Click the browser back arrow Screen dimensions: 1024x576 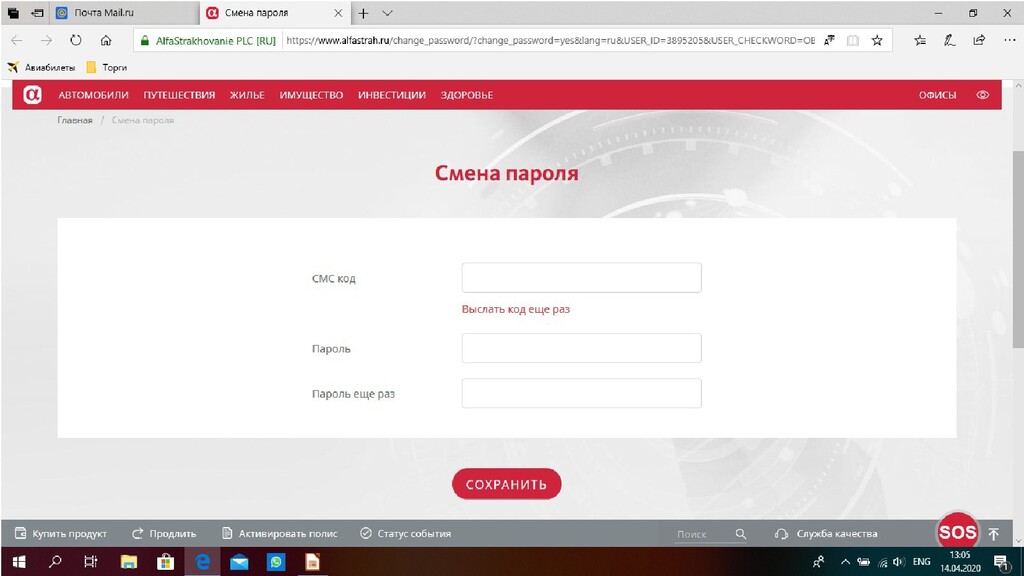17,40
